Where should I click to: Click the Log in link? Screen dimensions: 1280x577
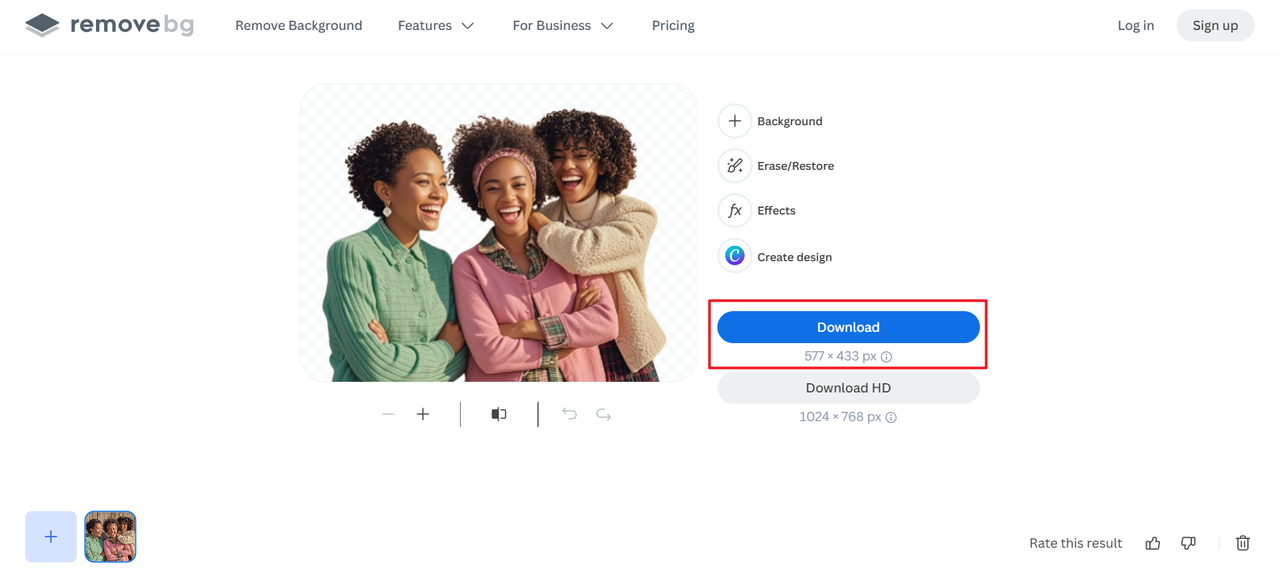[x=1135, y=25]
